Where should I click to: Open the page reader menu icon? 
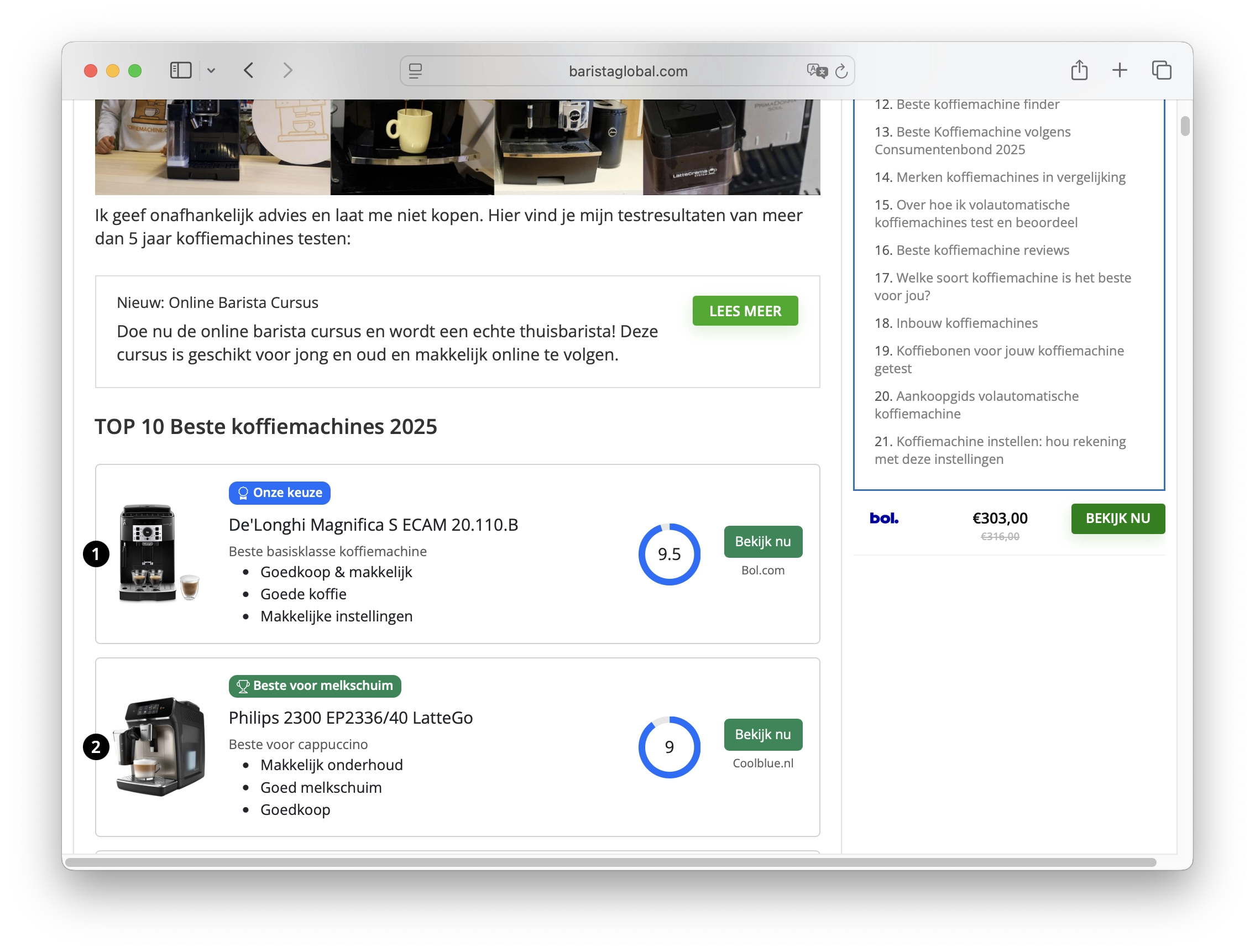point(415,71)
